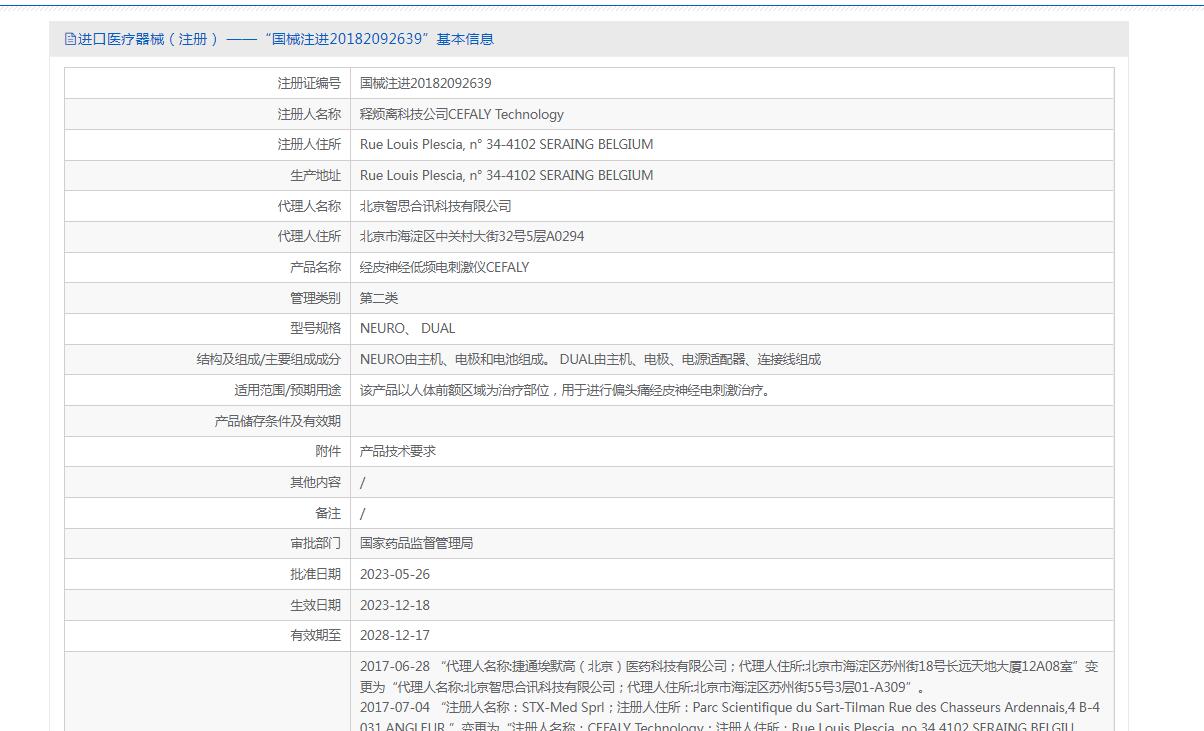The width and height of the screenshot is (1204, 731).
Task: Select product name 经皮神经低频电刺激仪CEFALY
Action: [445, 267]
